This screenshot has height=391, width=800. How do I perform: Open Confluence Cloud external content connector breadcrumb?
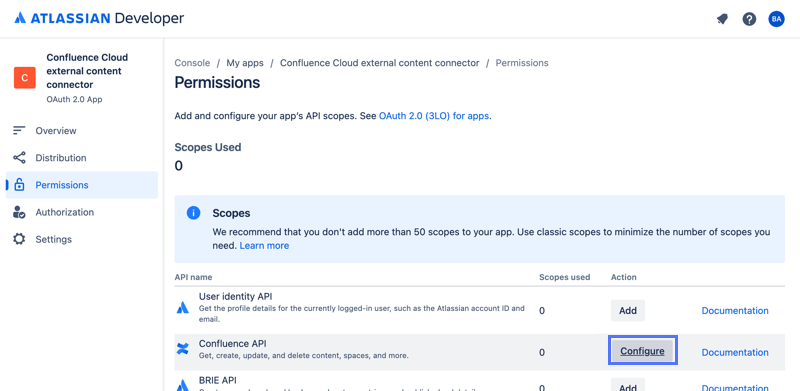point(380,63)
